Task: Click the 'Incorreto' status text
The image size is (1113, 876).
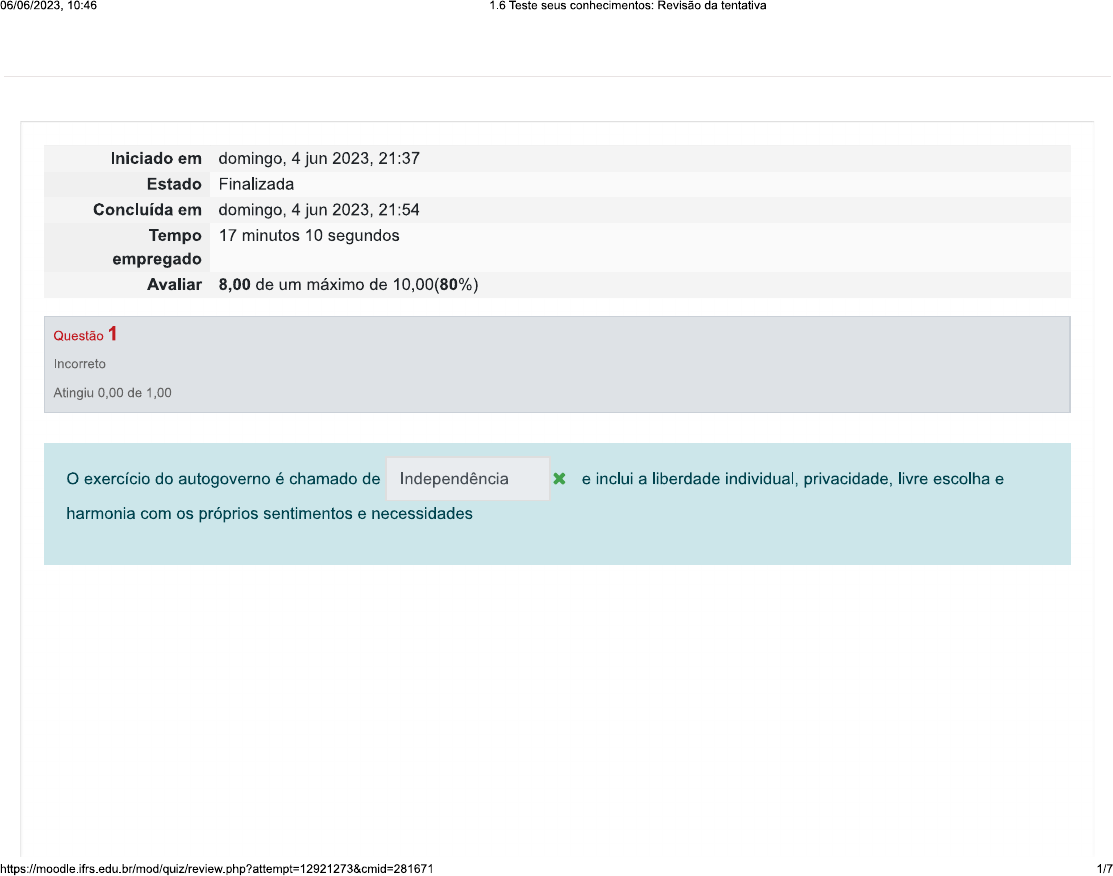Action: tap(80, 363)
